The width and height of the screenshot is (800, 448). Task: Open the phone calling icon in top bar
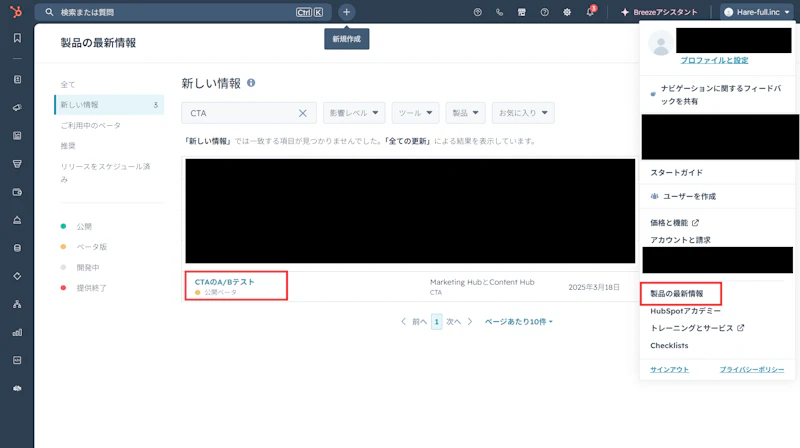(499, 12)
